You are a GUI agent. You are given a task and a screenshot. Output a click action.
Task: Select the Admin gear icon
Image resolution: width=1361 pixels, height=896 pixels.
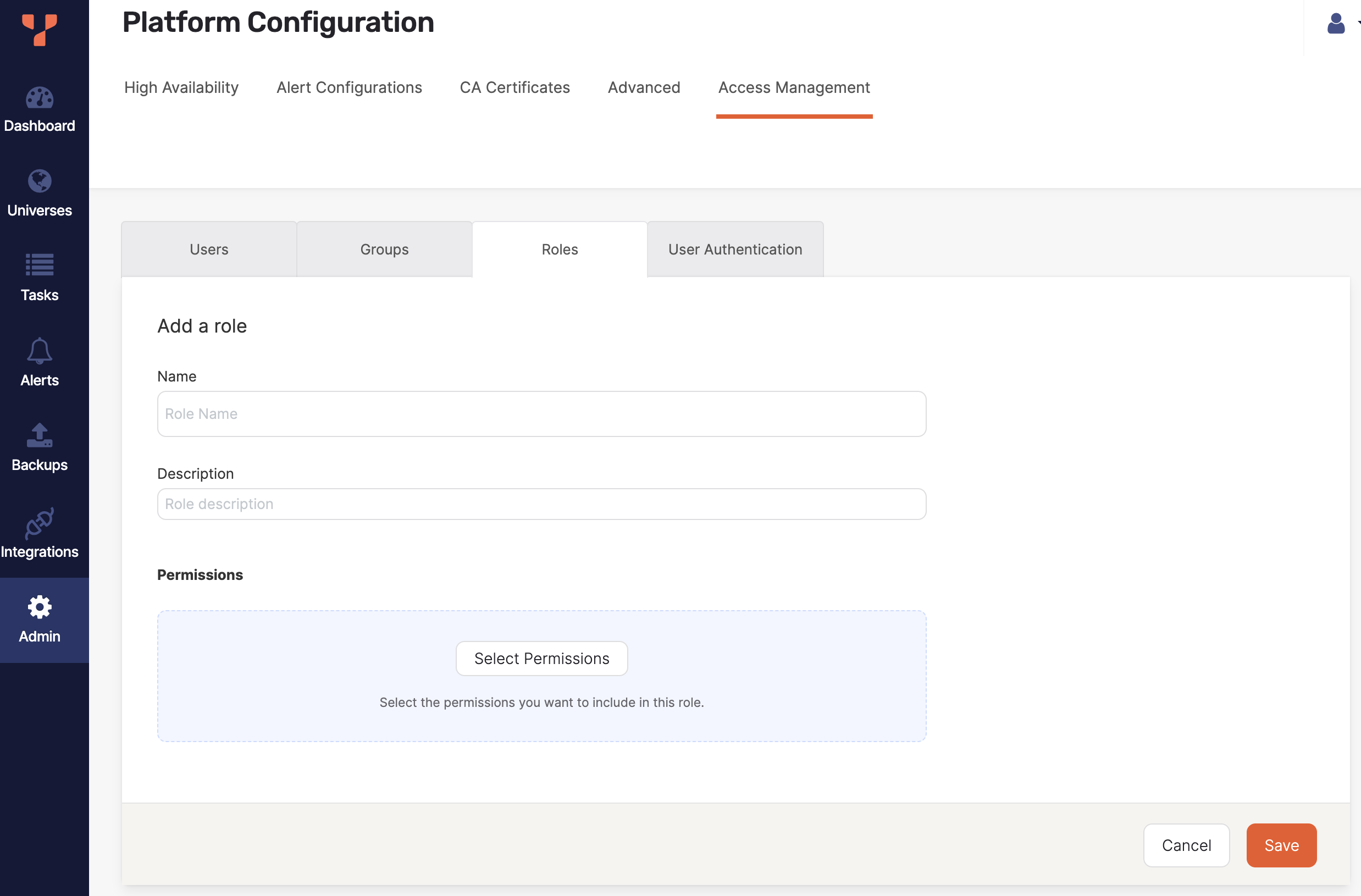[40, 607]
